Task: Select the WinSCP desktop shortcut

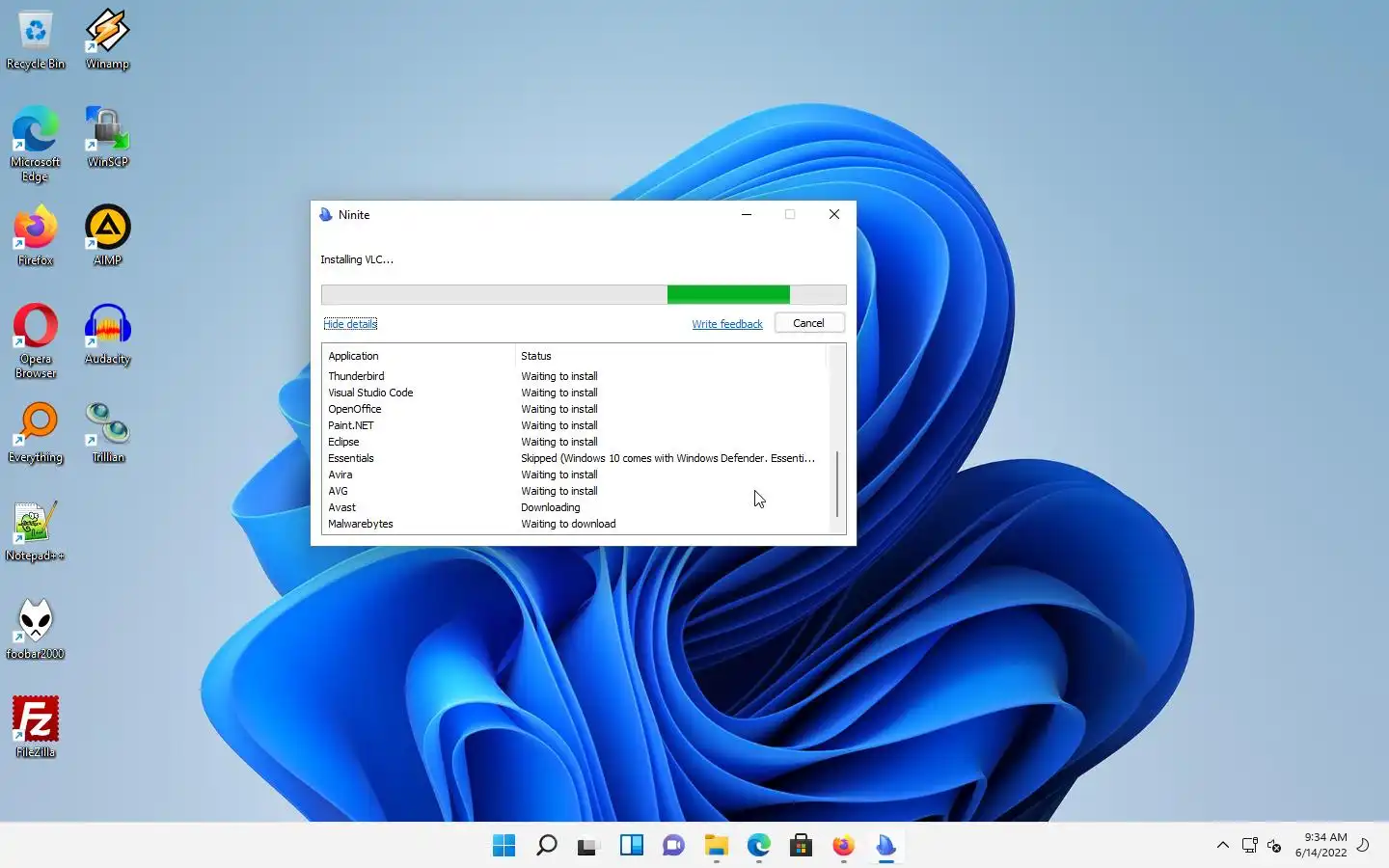Action: tap(107, 137)
